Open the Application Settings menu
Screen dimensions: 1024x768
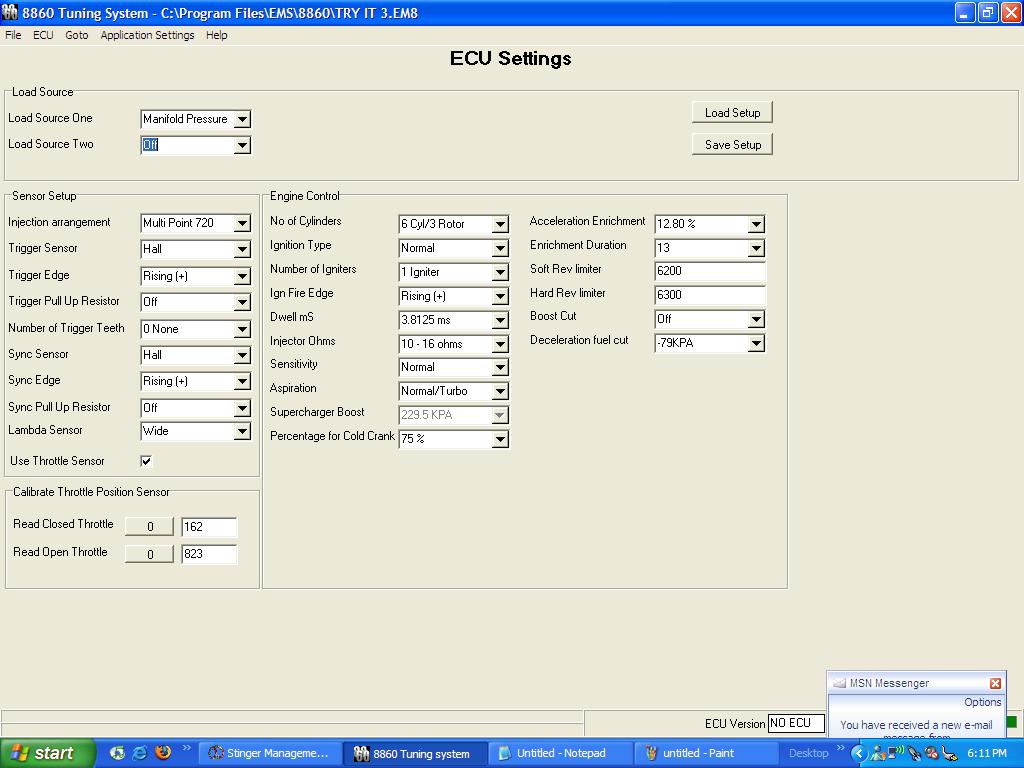(147, 35)
